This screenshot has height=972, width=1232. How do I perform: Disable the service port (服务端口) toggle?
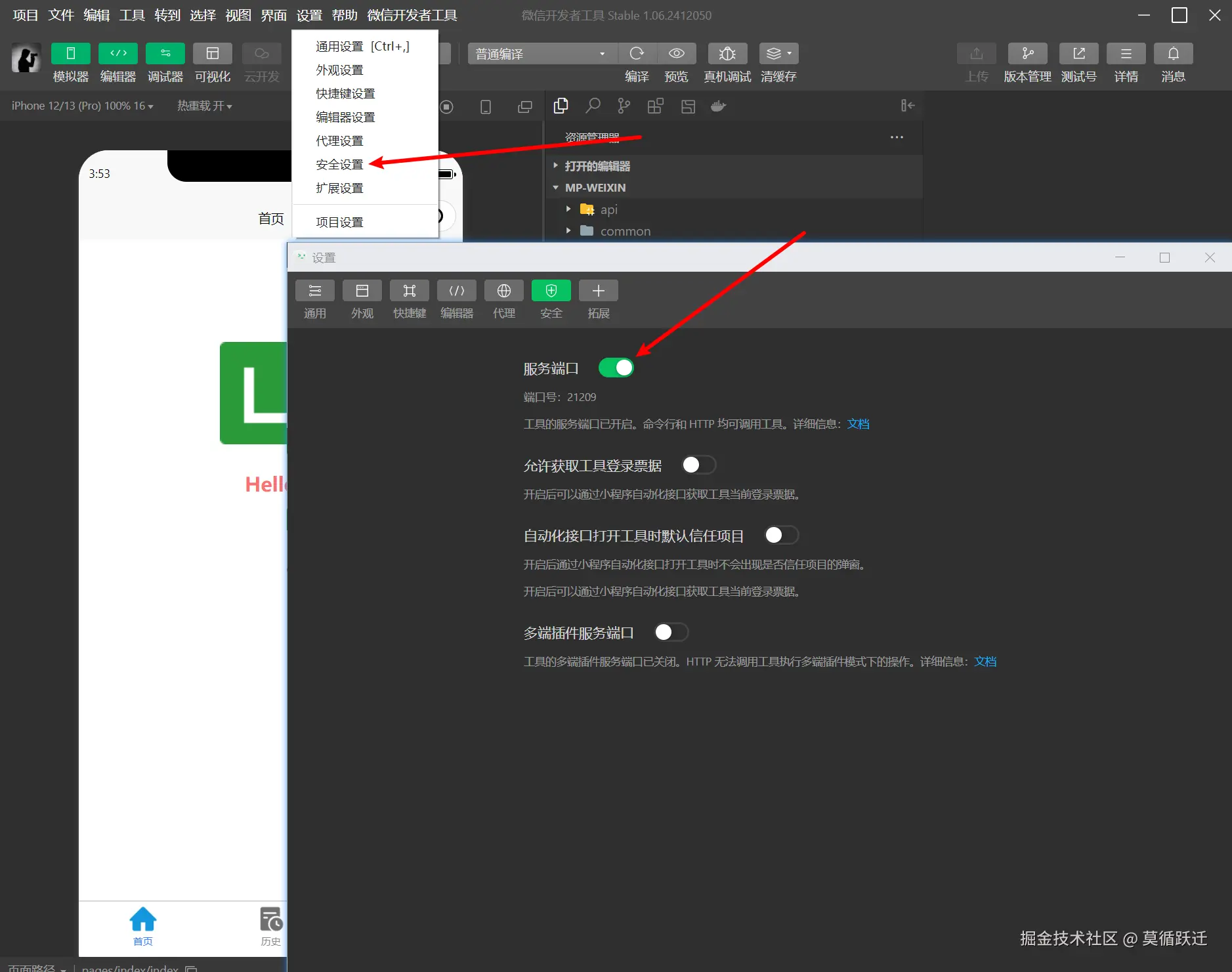point(616,368)
